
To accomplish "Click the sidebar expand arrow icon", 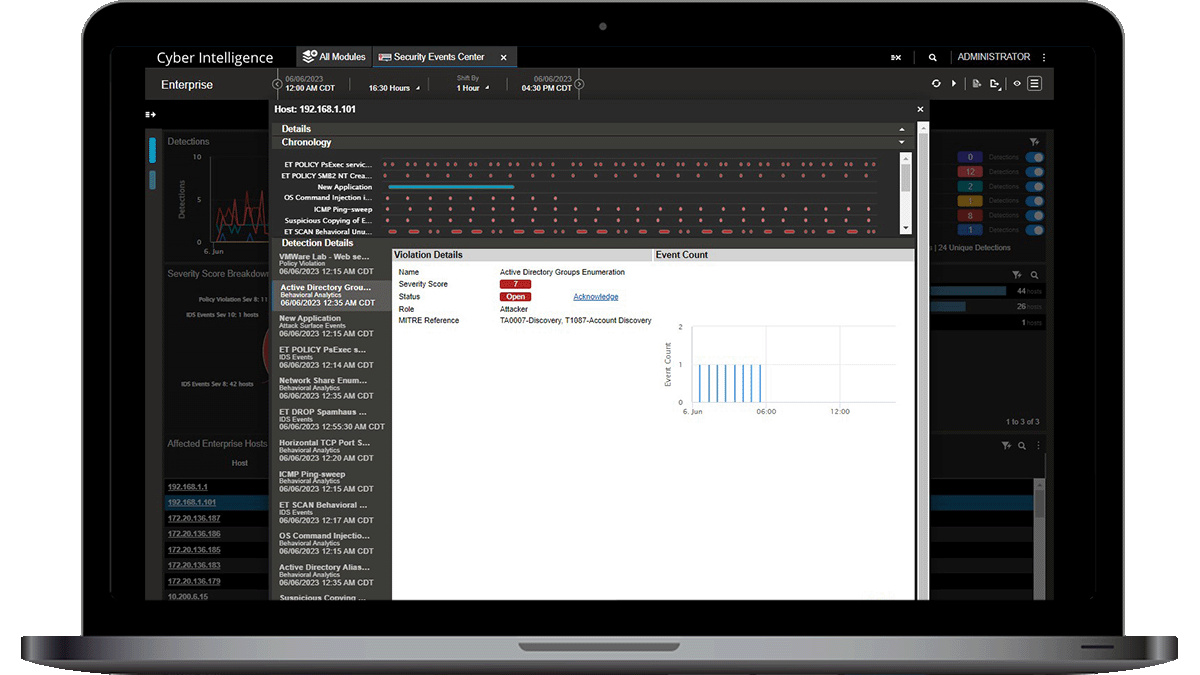I will (x=151, y=115).
